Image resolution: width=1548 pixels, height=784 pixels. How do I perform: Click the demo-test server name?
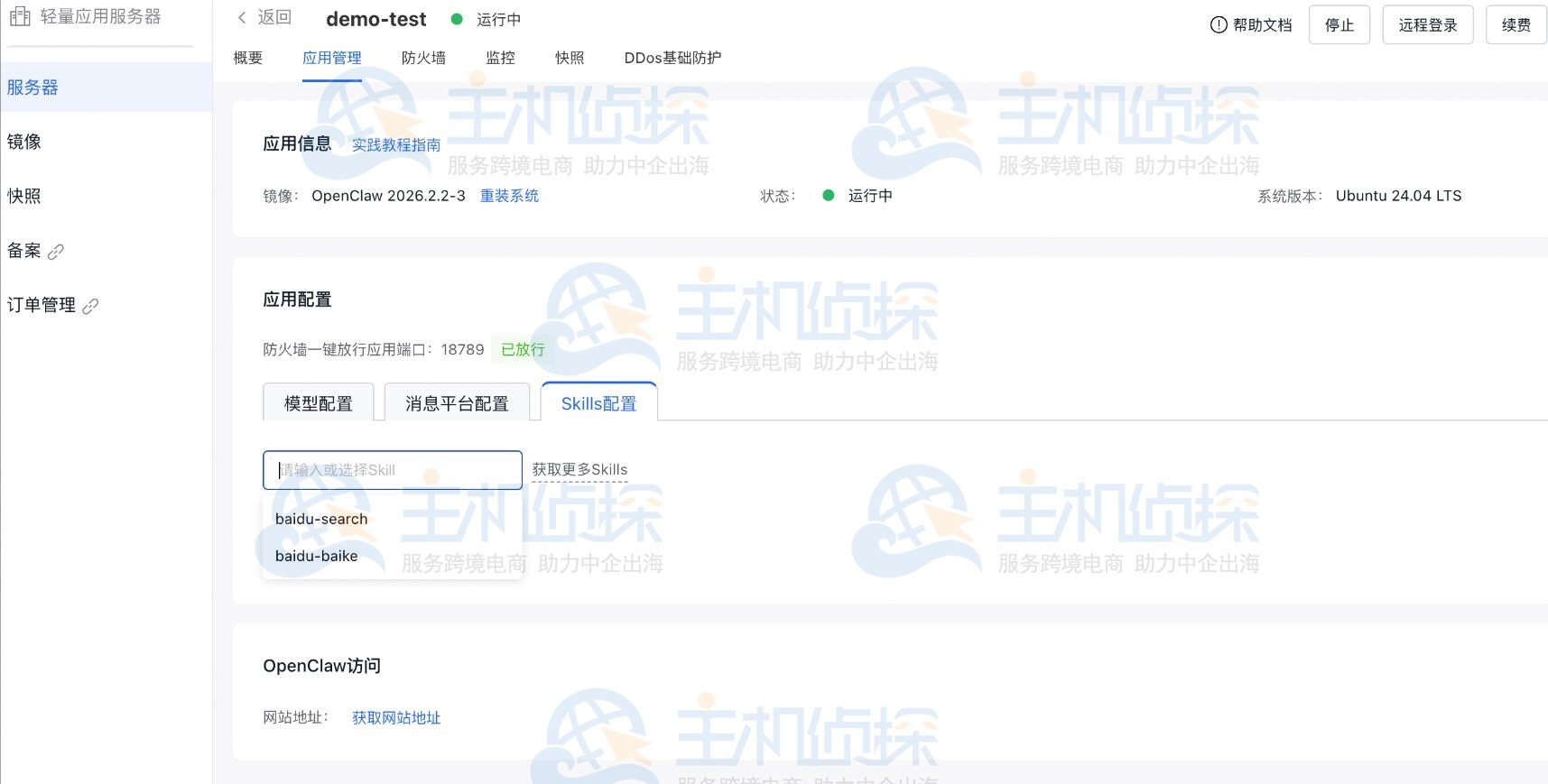pyautogui.click(x=376, y=19)
